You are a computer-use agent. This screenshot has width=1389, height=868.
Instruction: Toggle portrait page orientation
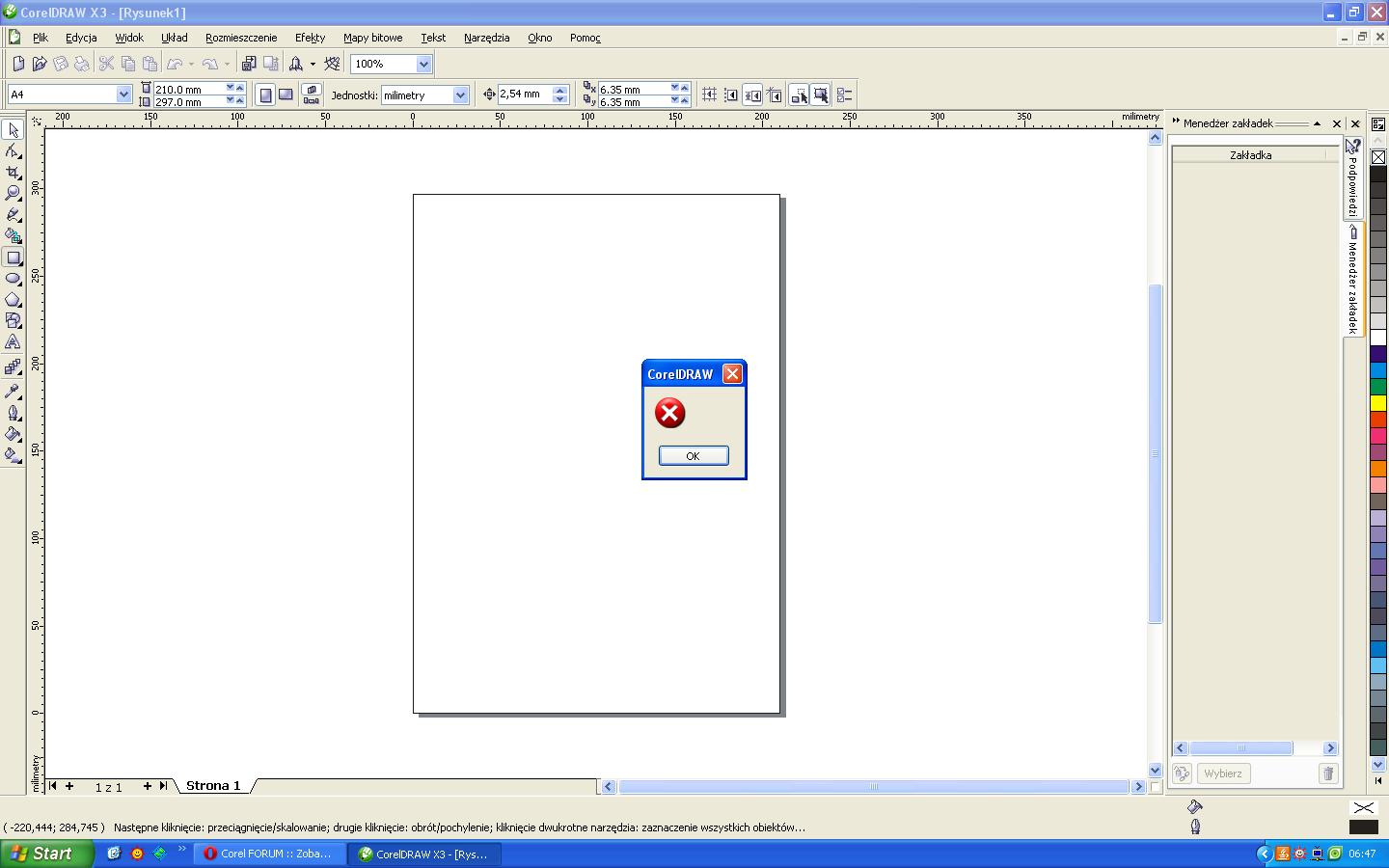(x=265, y=95)
